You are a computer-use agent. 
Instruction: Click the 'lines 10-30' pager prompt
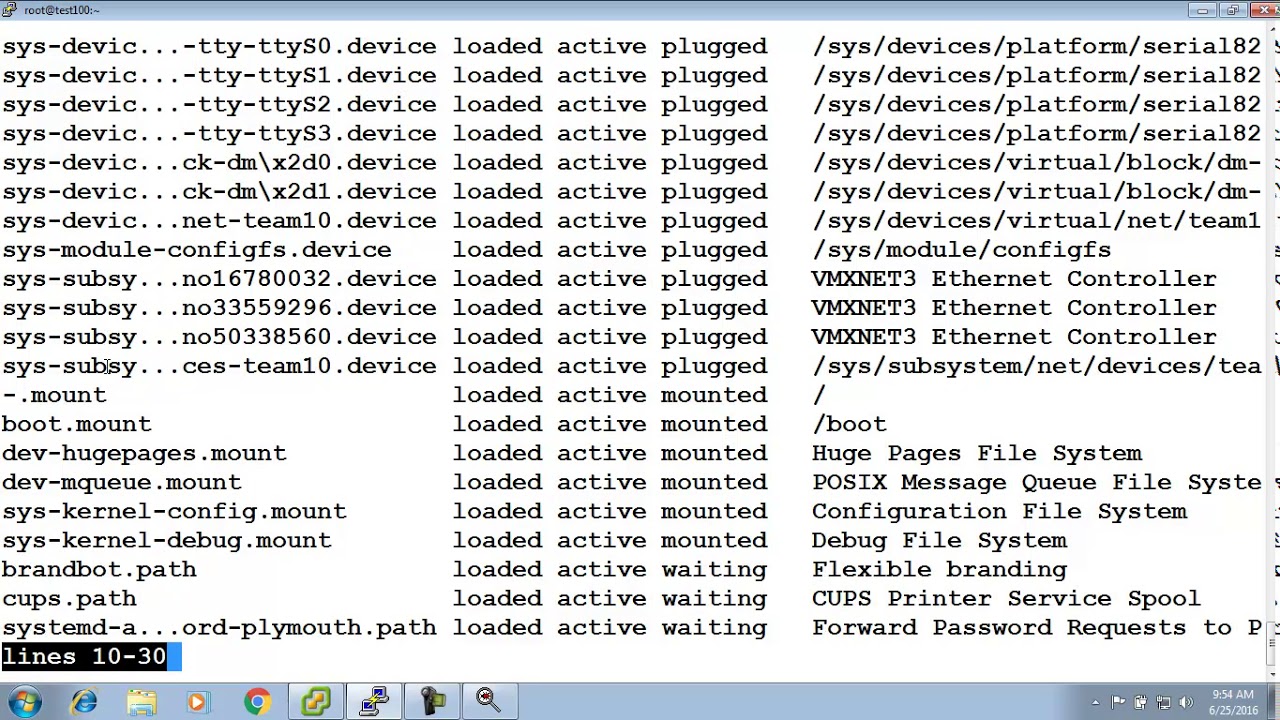(x=84, y=657)
